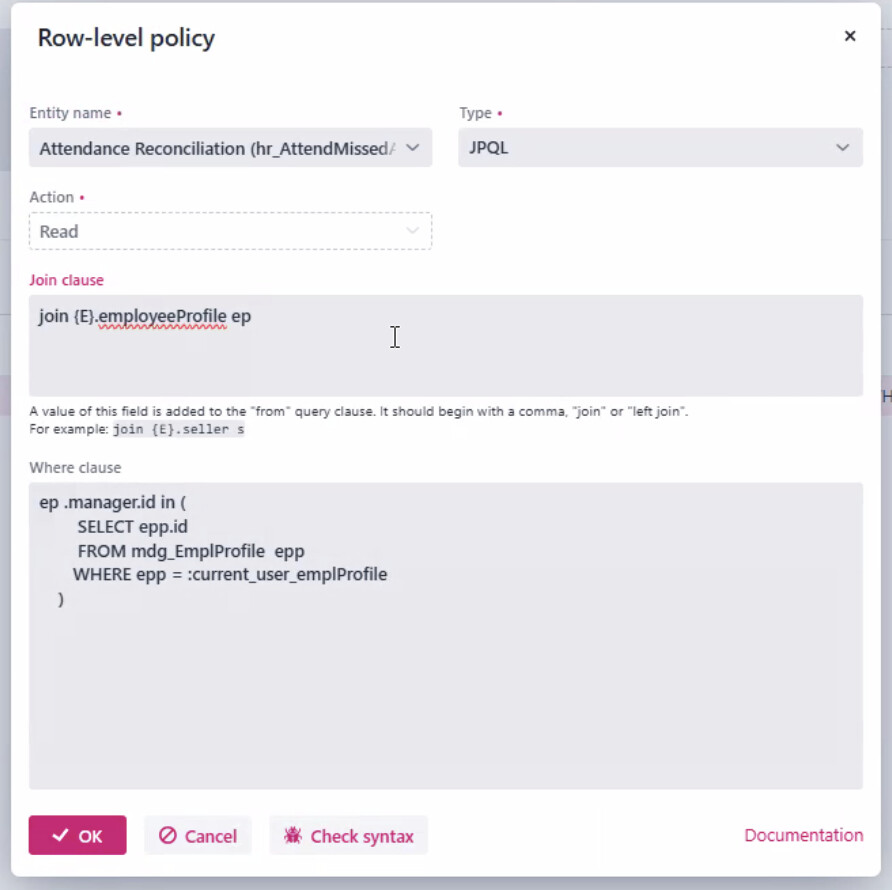Screen dimensions: 892x890
Task: Click the checkmark icon on OK
Action: [x=60, y=836]
